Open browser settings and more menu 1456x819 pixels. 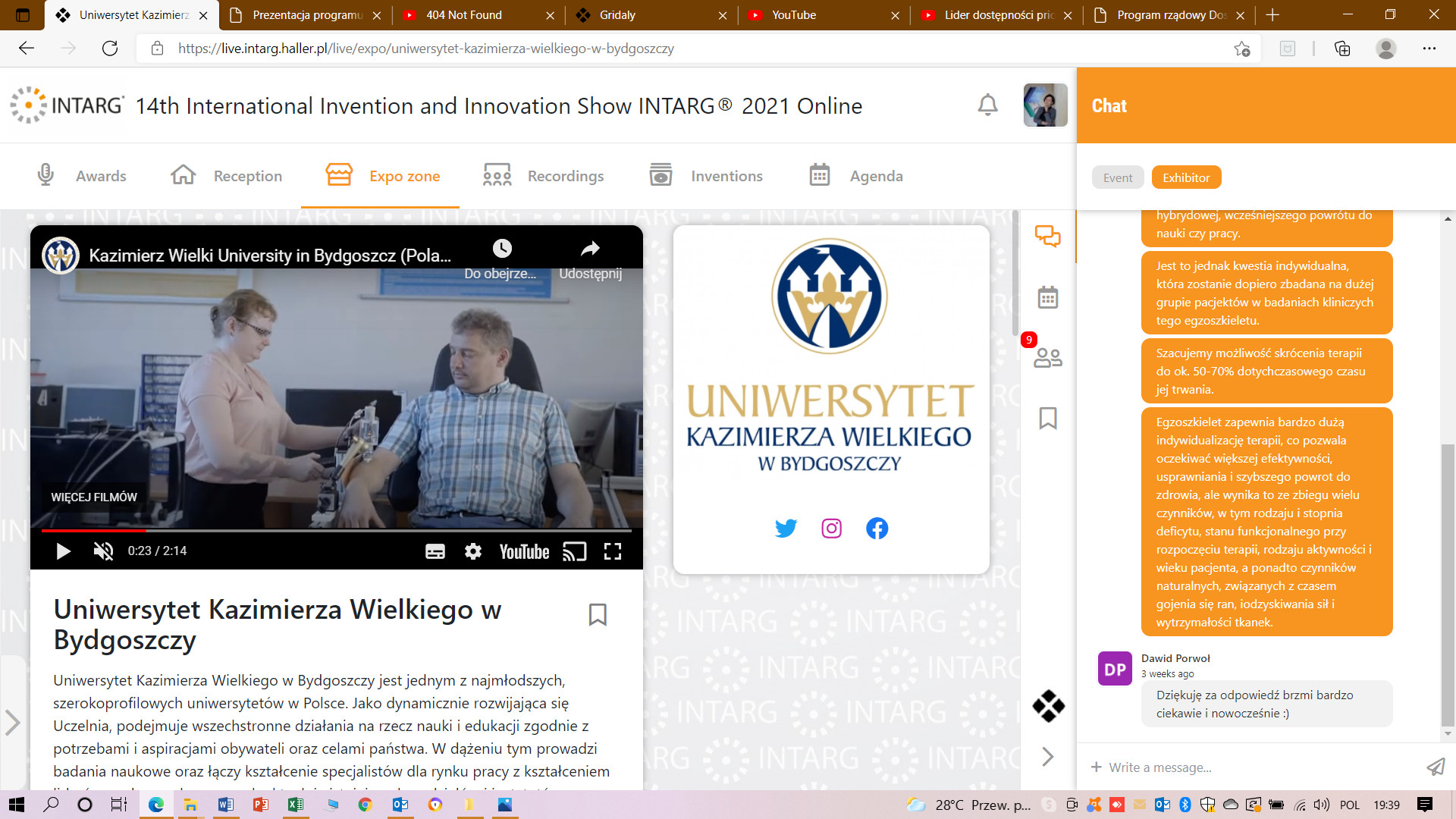point(1429,49)
